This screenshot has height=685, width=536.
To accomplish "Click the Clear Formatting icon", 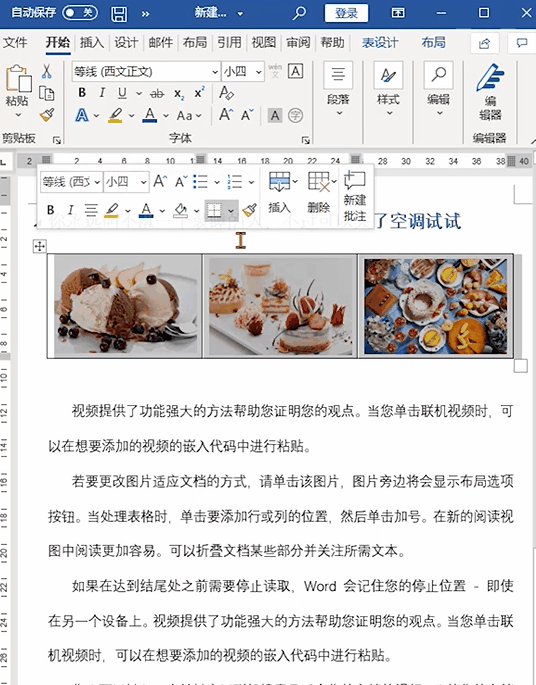I will [226, 93].
